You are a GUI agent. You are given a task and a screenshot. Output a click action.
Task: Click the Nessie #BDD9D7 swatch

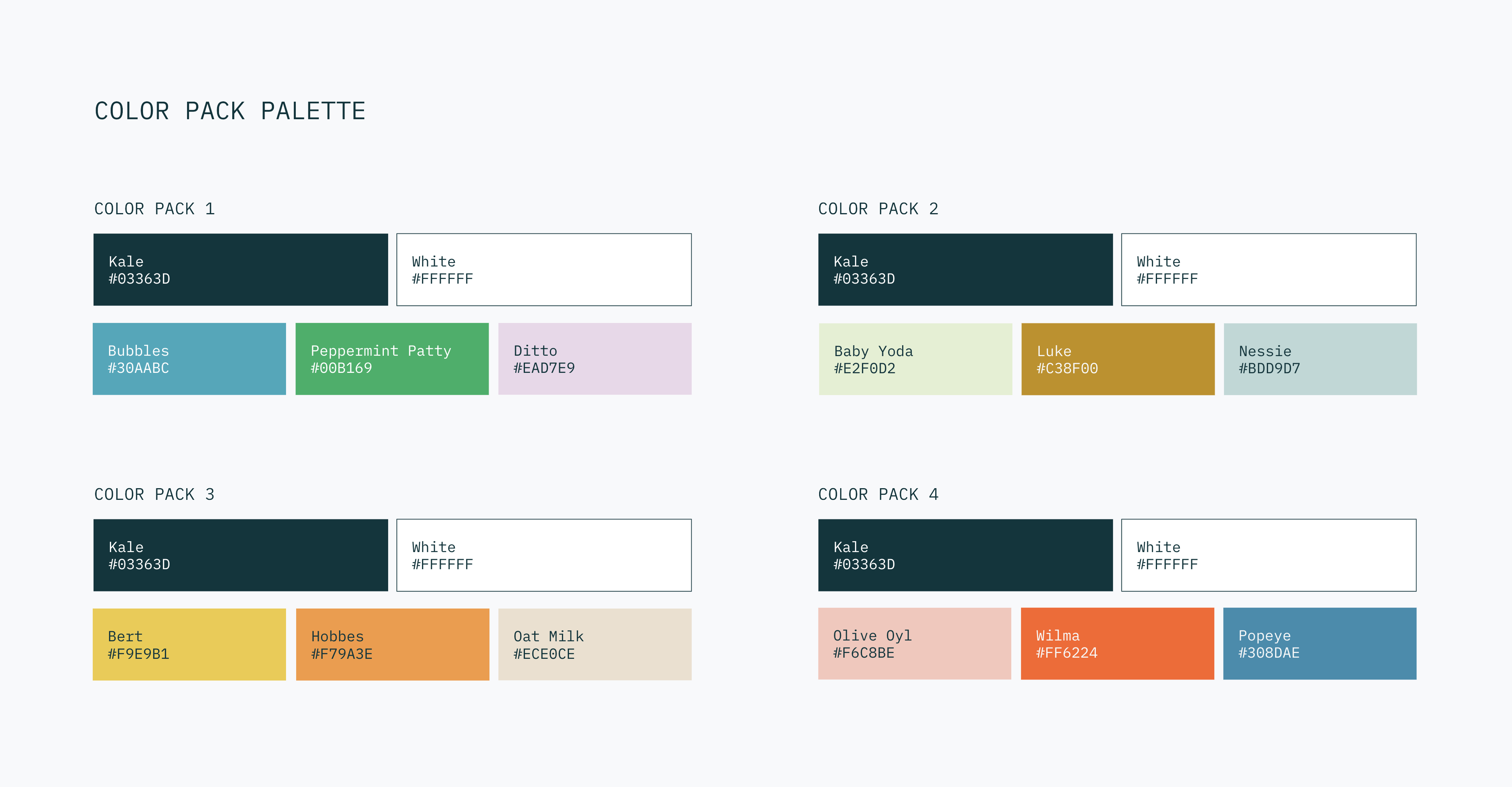[x=1320, y=359]
